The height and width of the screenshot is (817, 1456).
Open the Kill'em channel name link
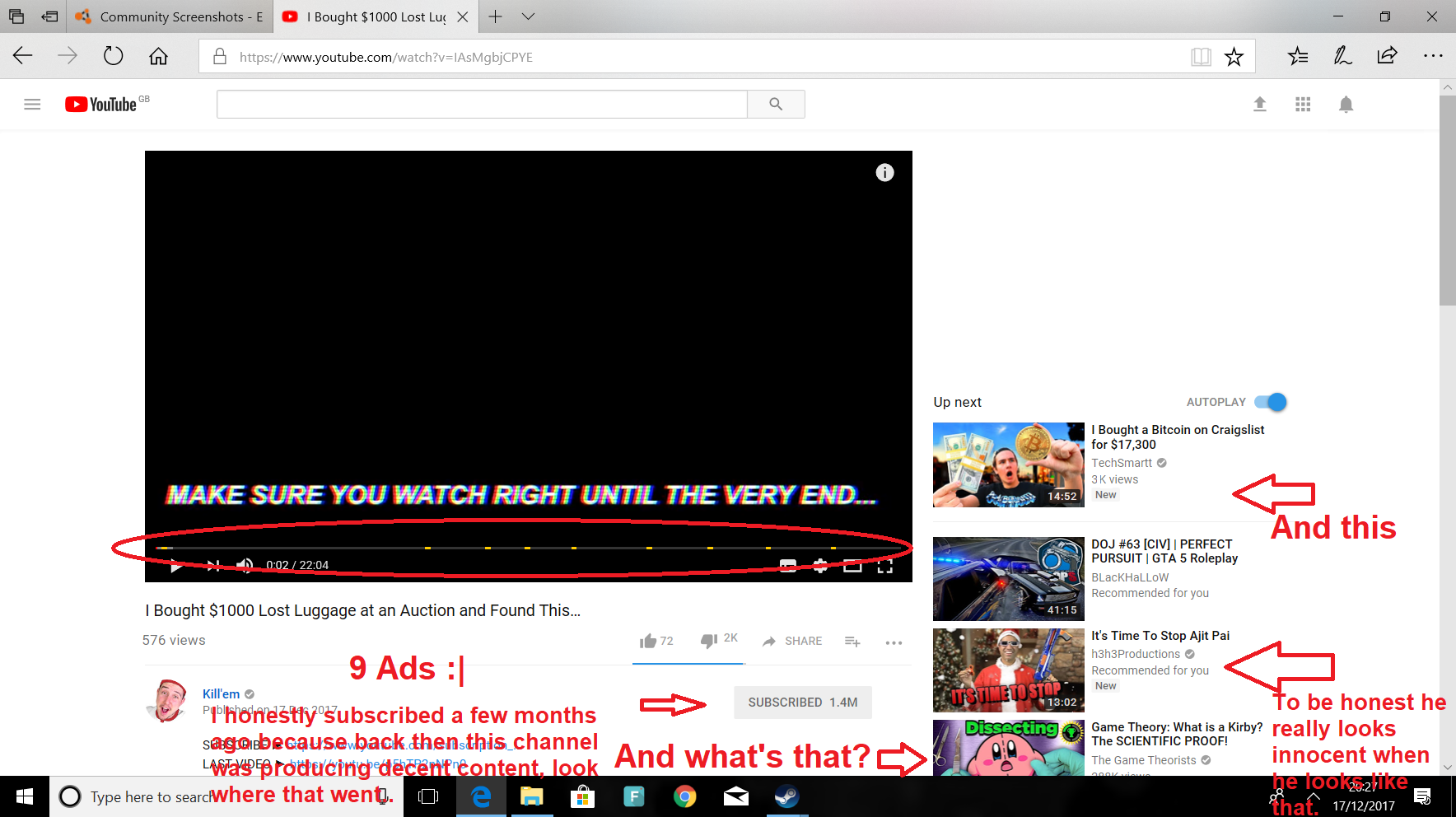click(221, 693)
